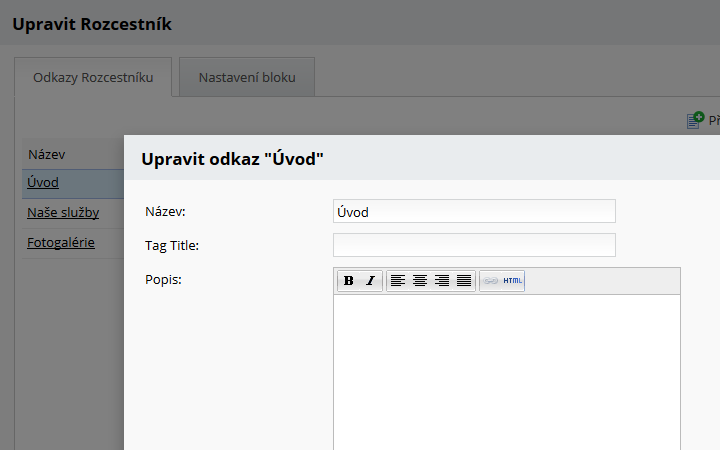Open the Fotogalerie link
Image resolution: width=720 pixels, height=450 pixels.
tap(61, 242)
